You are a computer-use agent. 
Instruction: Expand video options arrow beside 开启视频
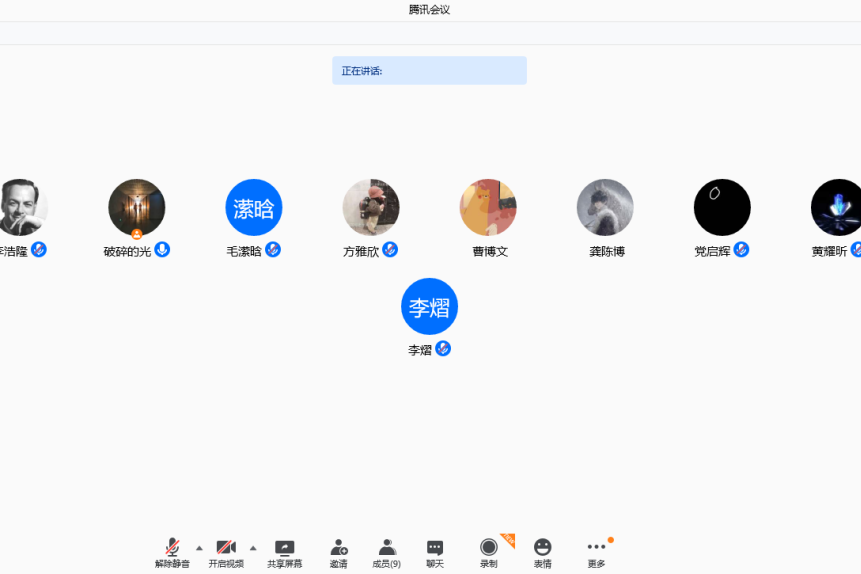[253, 548]
